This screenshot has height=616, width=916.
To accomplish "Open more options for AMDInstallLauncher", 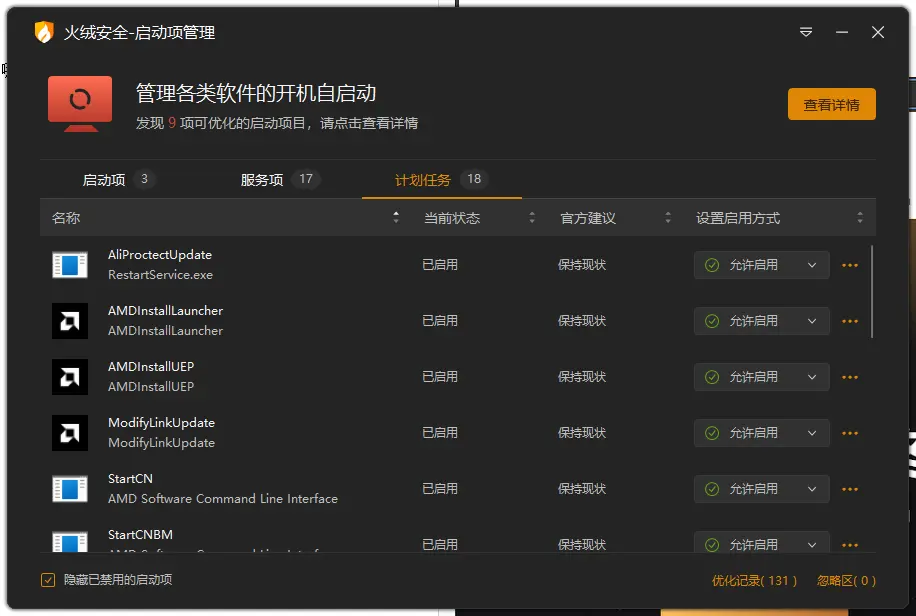I will [x=850, y=321].
